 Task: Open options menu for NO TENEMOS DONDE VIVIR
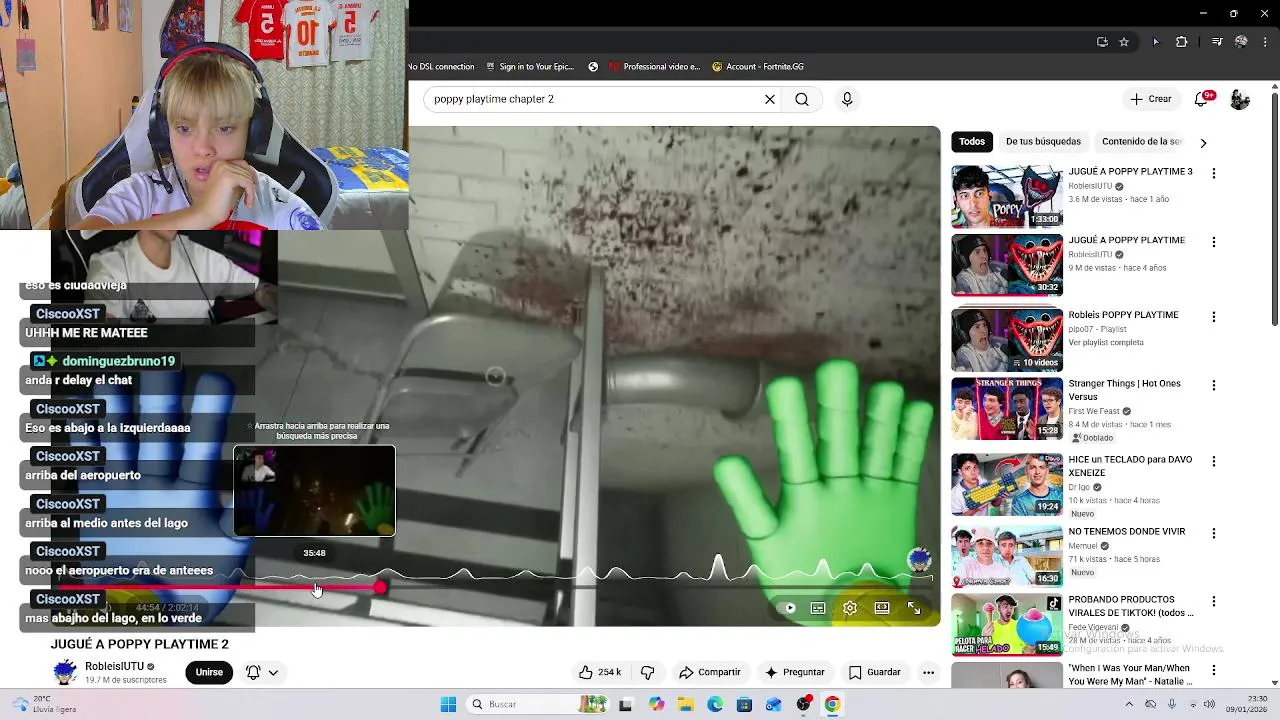[x=1214, y=533]
